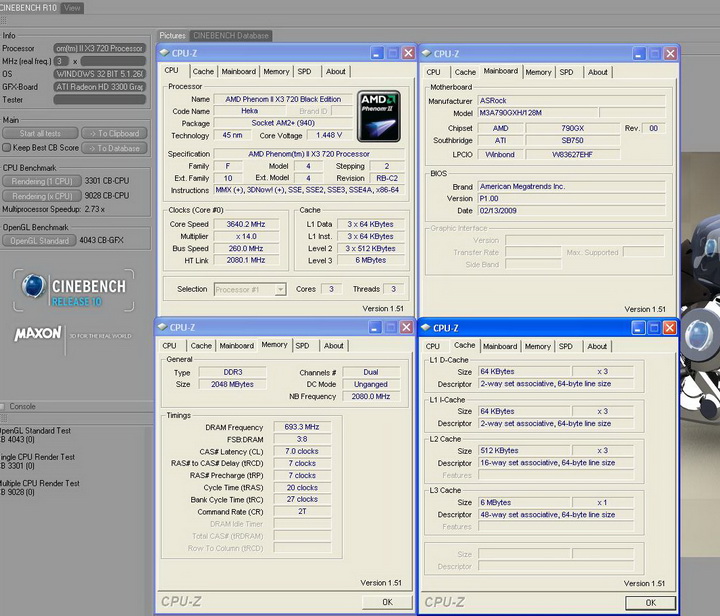This screenshot has height=616, width=720.
Task: Close the CPU-Z Memory window
Action: click(406, 327)
